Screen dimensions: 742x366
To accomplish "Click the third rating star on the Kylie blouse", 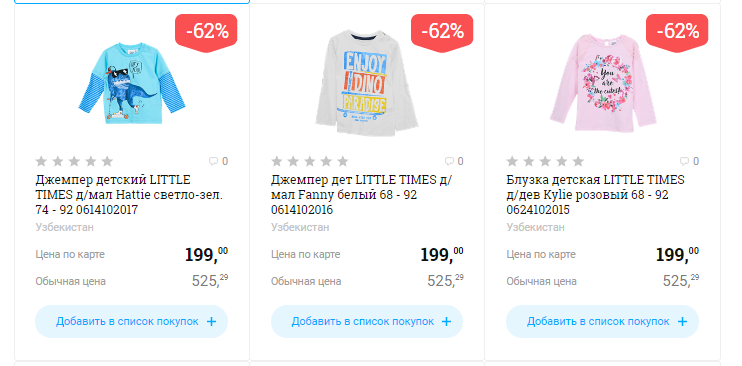I will point(545,161).
